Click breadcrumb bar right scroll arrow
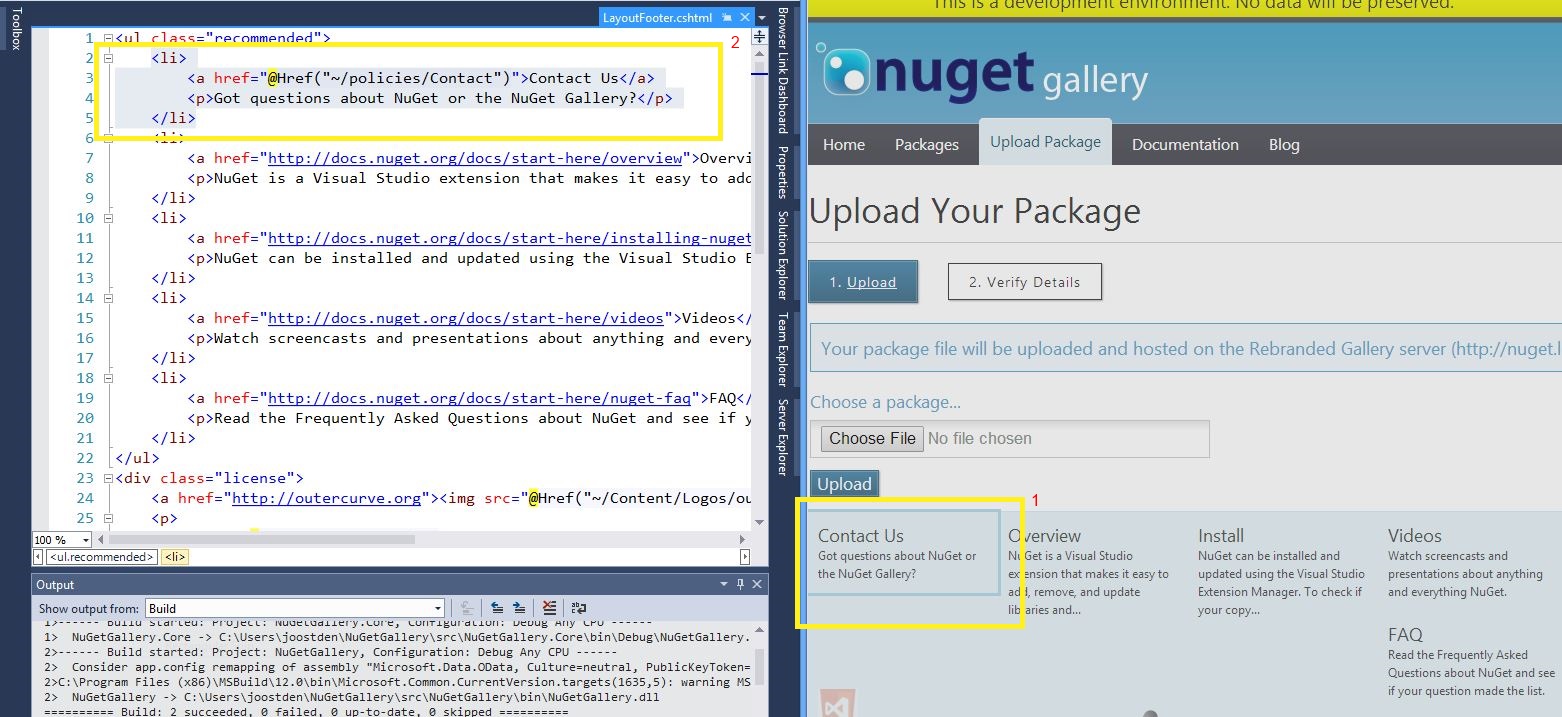 click(x=744, y=557)
